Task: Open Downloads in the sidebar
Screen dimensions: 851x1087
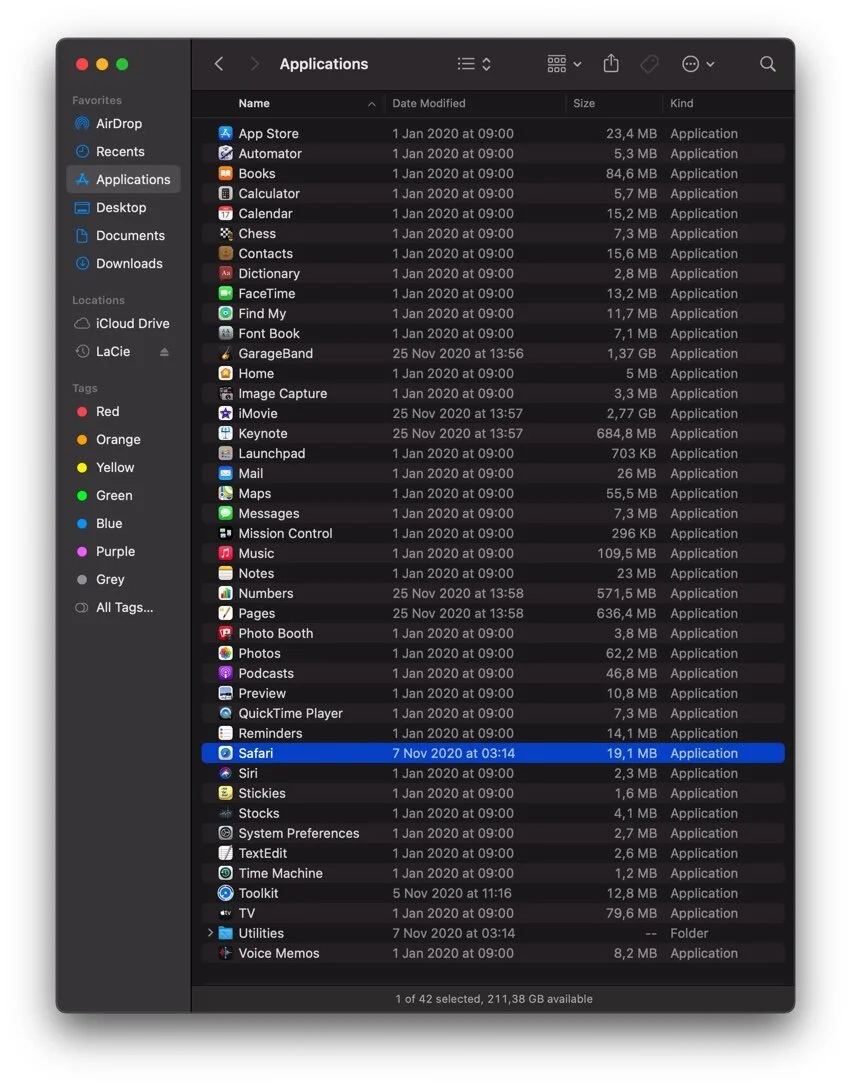Action: pos(123,263)
